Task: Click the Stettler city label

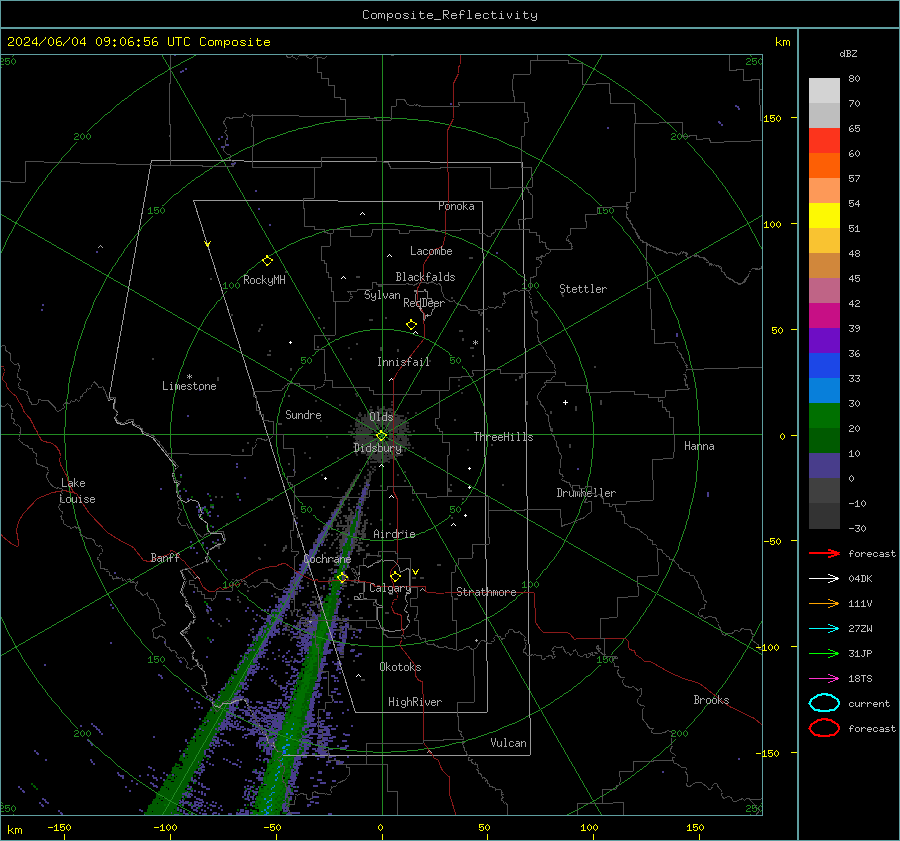Action: tap(583, 289)
